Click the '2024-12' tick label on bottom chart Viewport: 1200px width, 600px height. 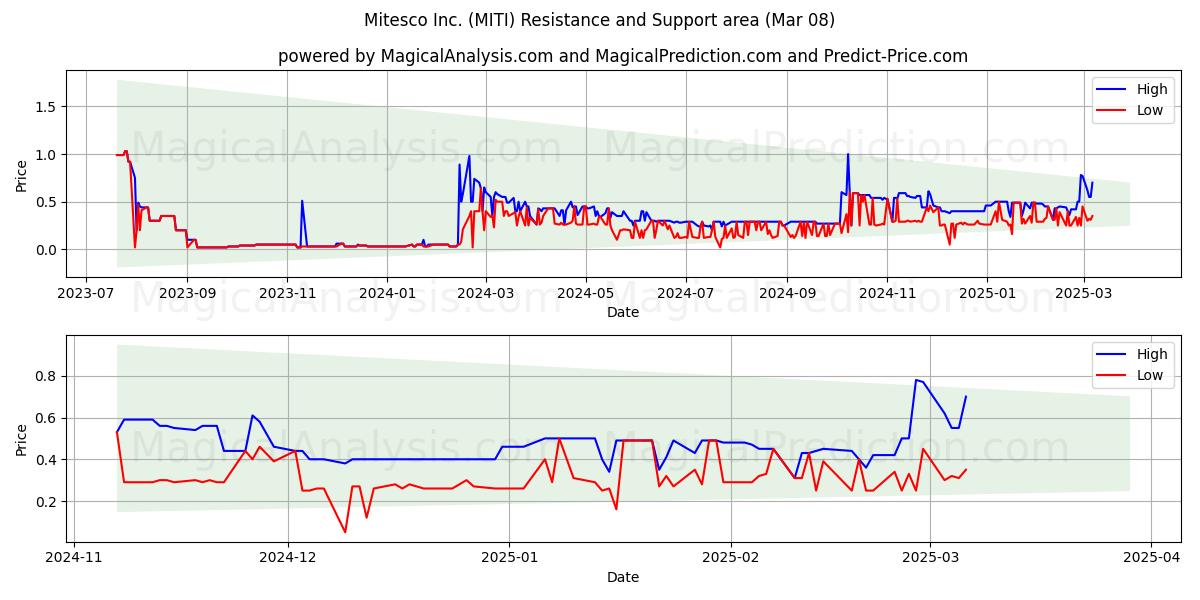(x=288, y=558)
